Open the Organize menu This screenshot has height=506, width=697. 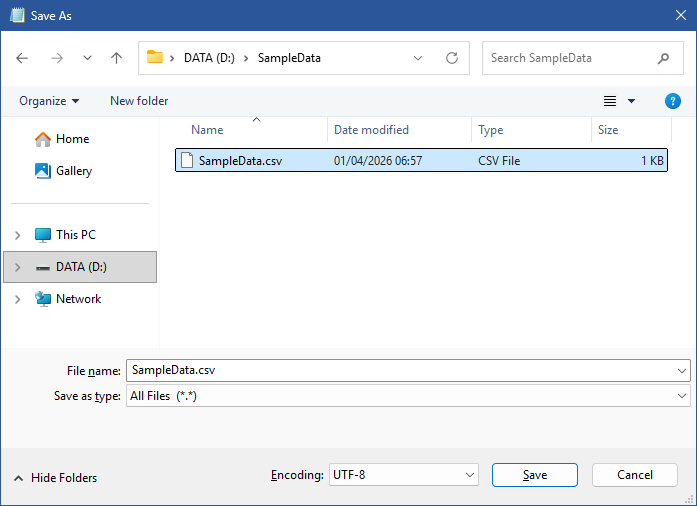click(49, 101)
